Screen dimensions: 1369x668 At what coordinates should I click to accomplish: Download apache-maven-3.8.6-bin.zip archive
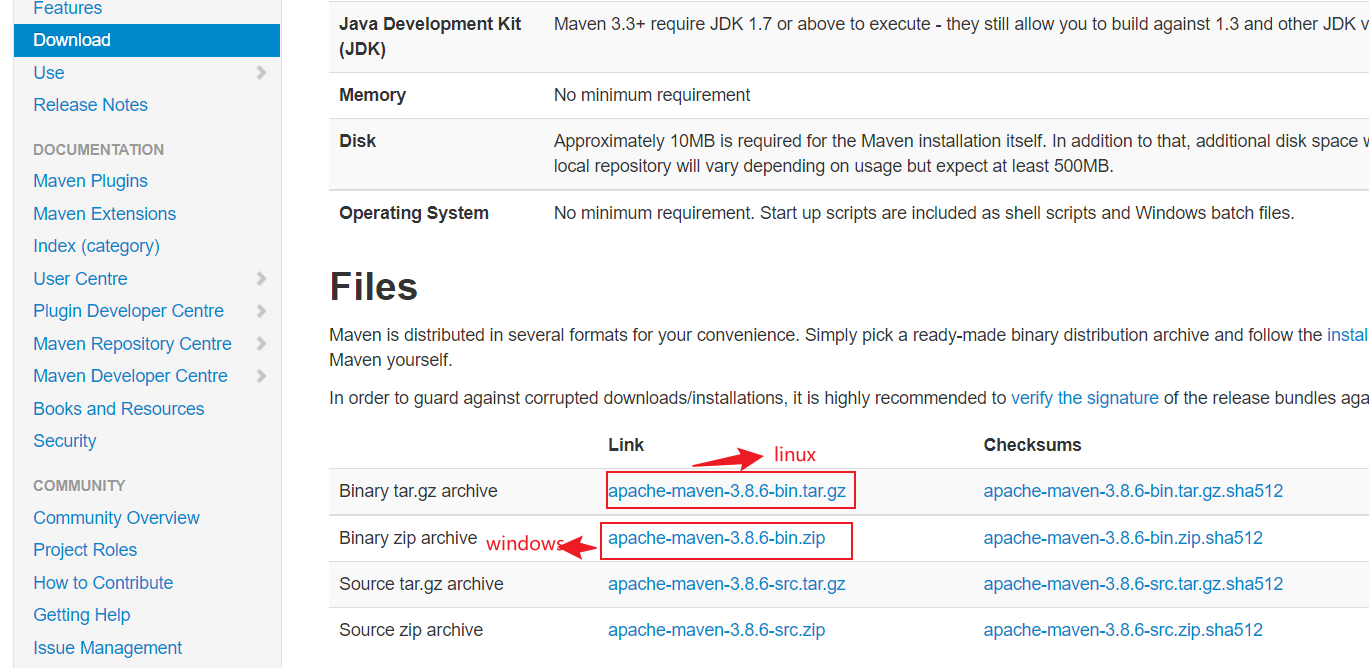click(x=716, y=538)
